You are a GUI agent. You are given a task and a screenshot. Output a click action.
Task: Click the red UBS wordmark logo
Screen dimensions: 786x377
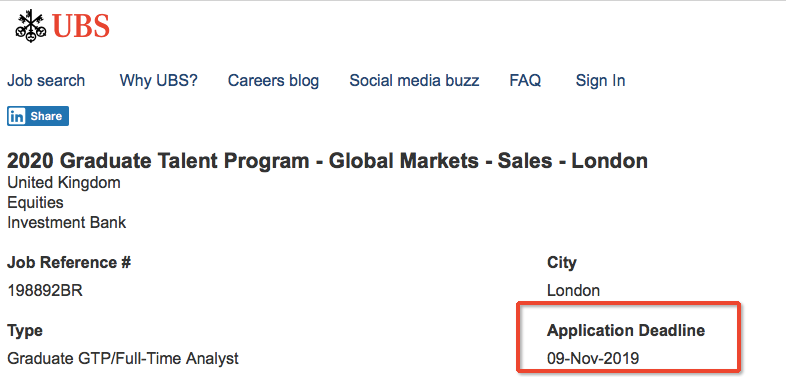[80, 27]
